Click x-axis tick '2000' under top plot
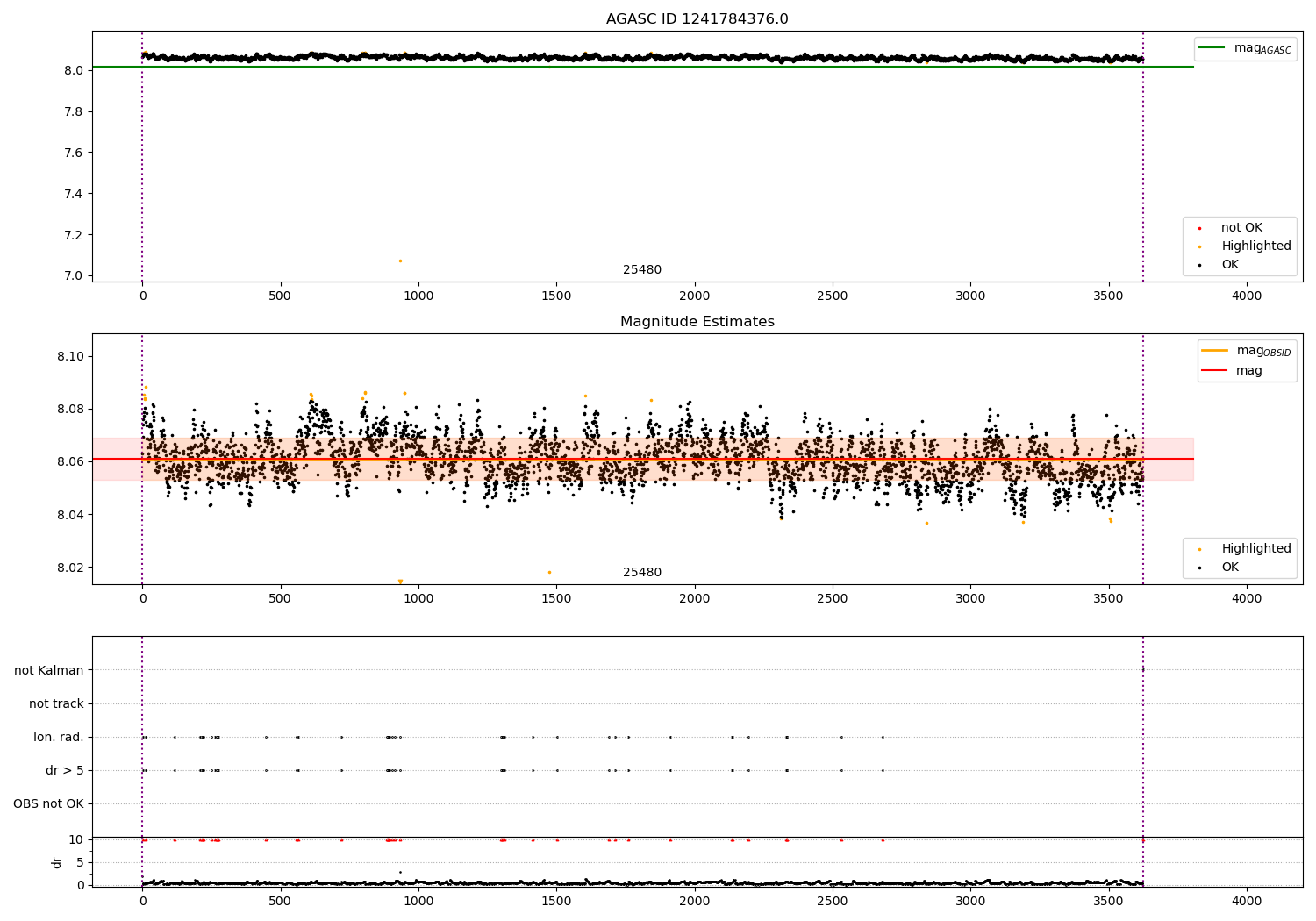This screenshot has height=921, width=1316. pyautogui.click(x=694, y=296)
